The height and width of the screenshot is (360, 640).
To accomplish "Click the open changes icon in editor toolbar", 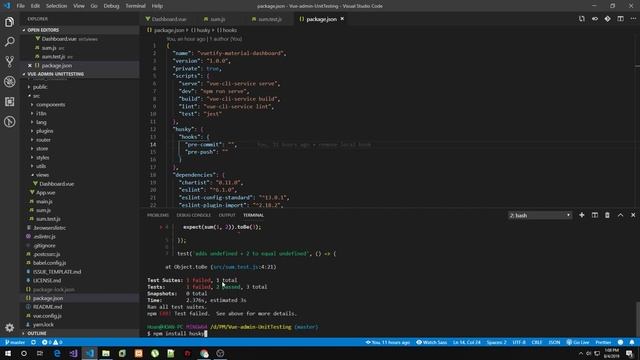I will click(582, 19).
